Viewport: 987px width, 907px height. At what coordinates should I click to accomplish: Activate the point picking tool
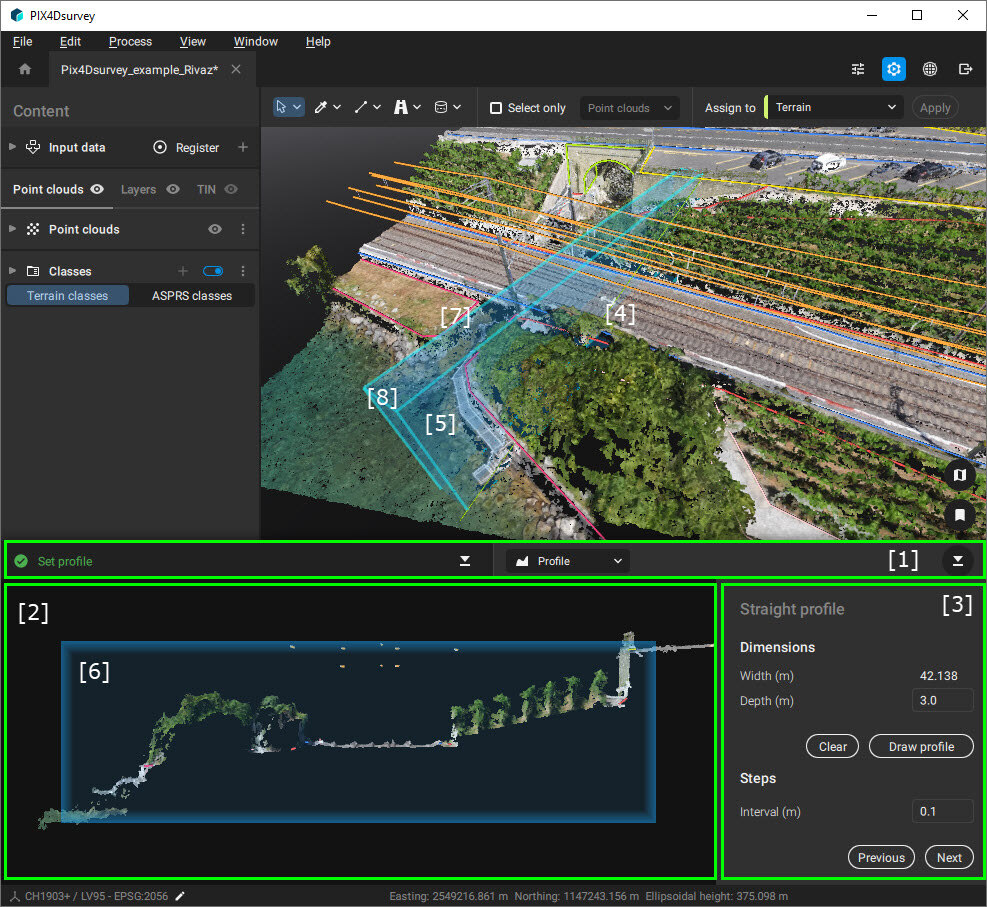click(322, 106)
